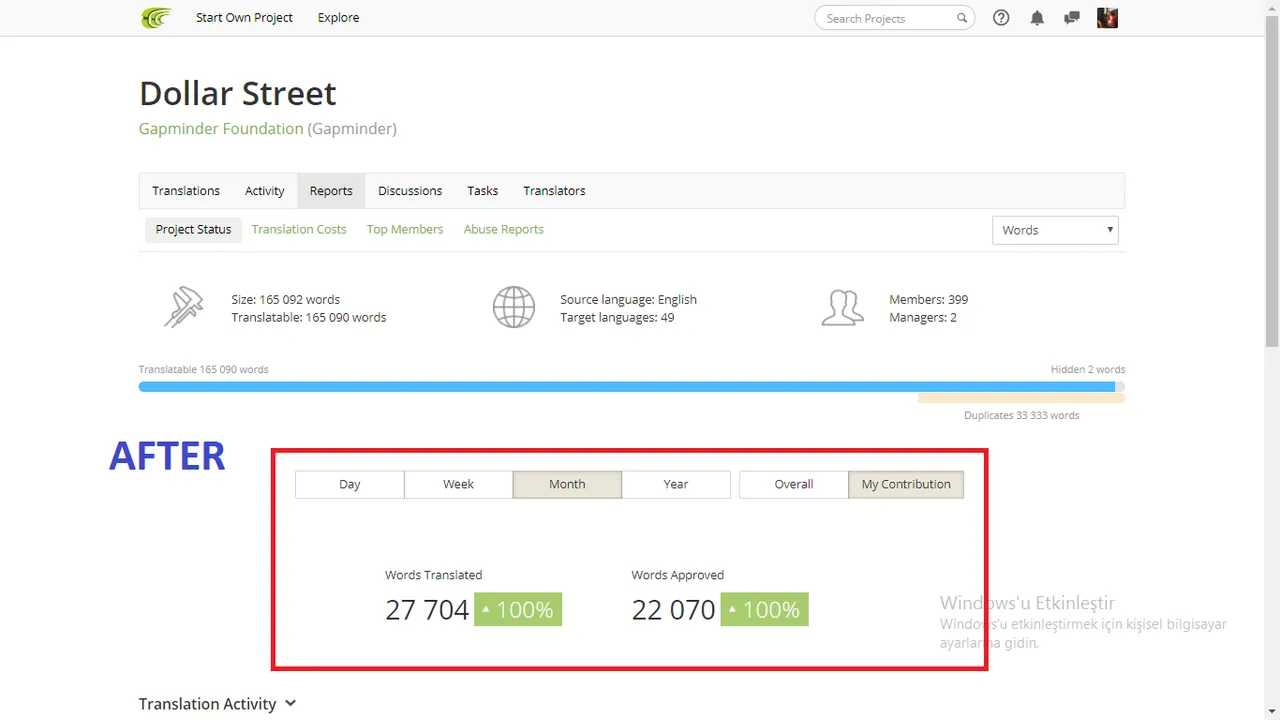Open the messages chat icon
The height and width of the screenshot is (720, 1280).
tap(1072, 18)
